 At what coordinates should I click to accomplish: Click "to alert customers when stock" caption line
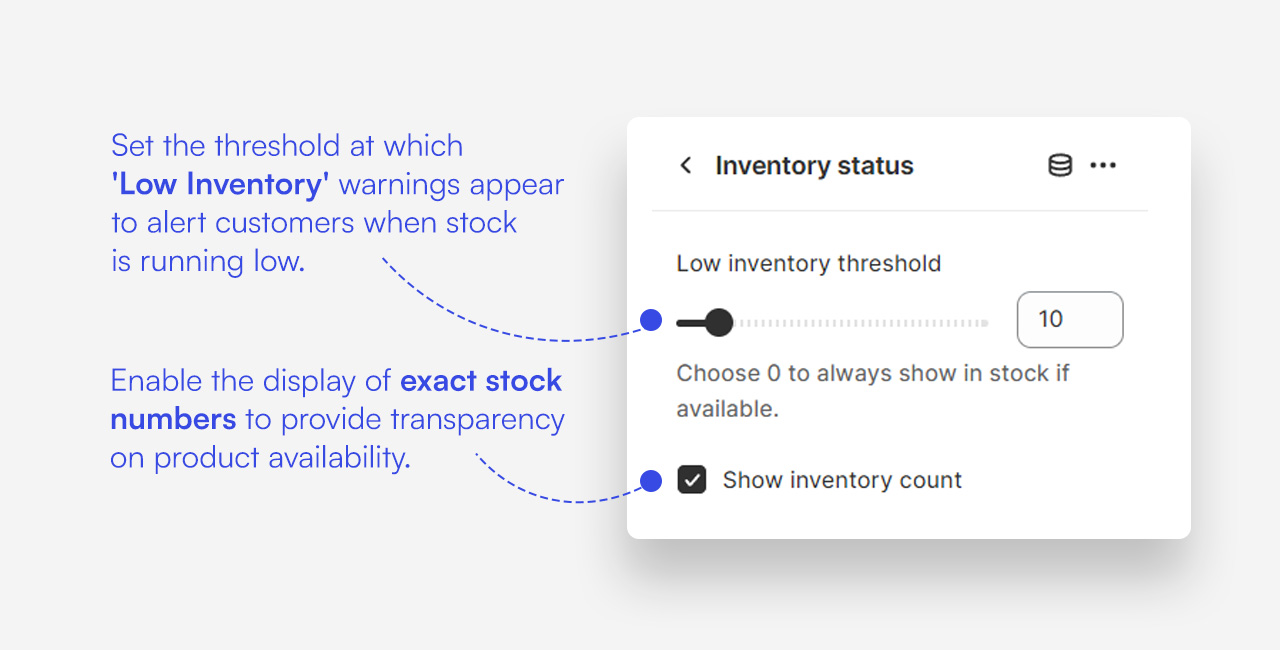[314, 222]
